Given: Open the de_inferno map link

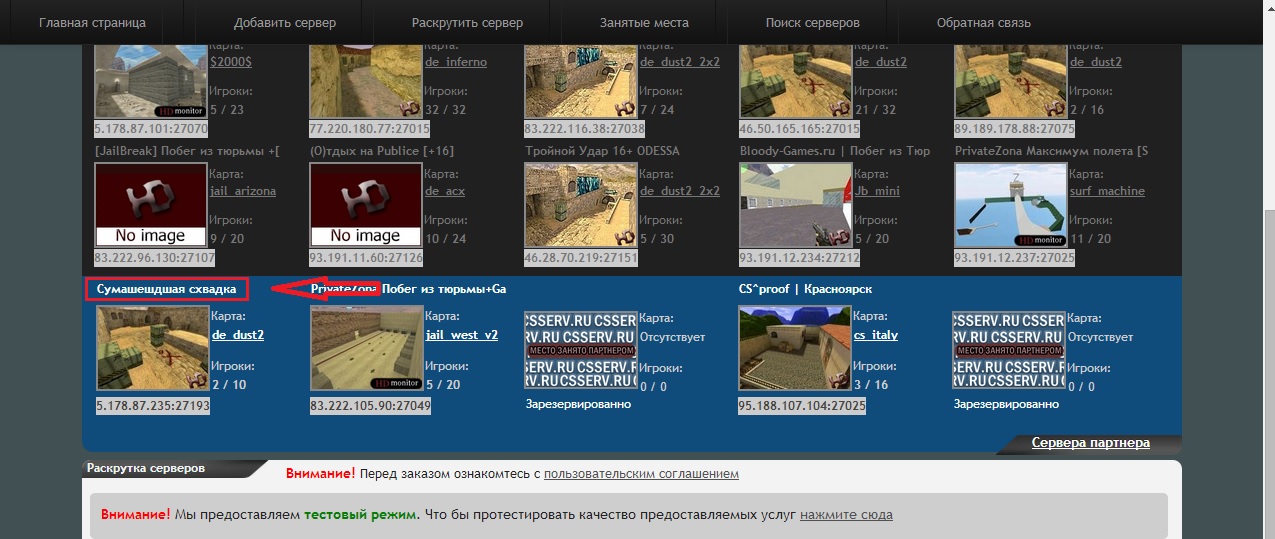Looking at the screenshot, I should (456, 62).
